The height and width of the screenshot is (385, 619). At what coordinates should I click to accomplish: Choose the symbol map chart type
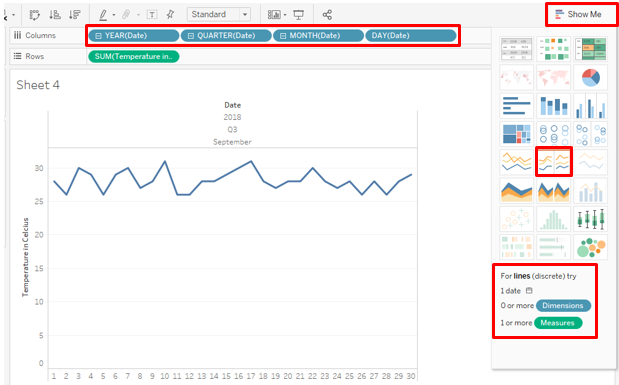(516, 77)
